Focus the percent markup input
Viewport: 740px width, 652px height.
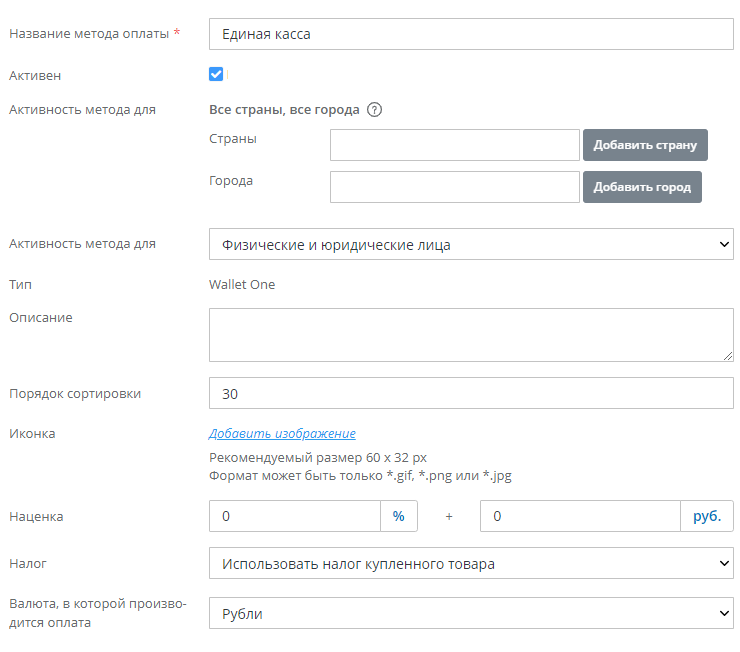[x=294, y=516]
